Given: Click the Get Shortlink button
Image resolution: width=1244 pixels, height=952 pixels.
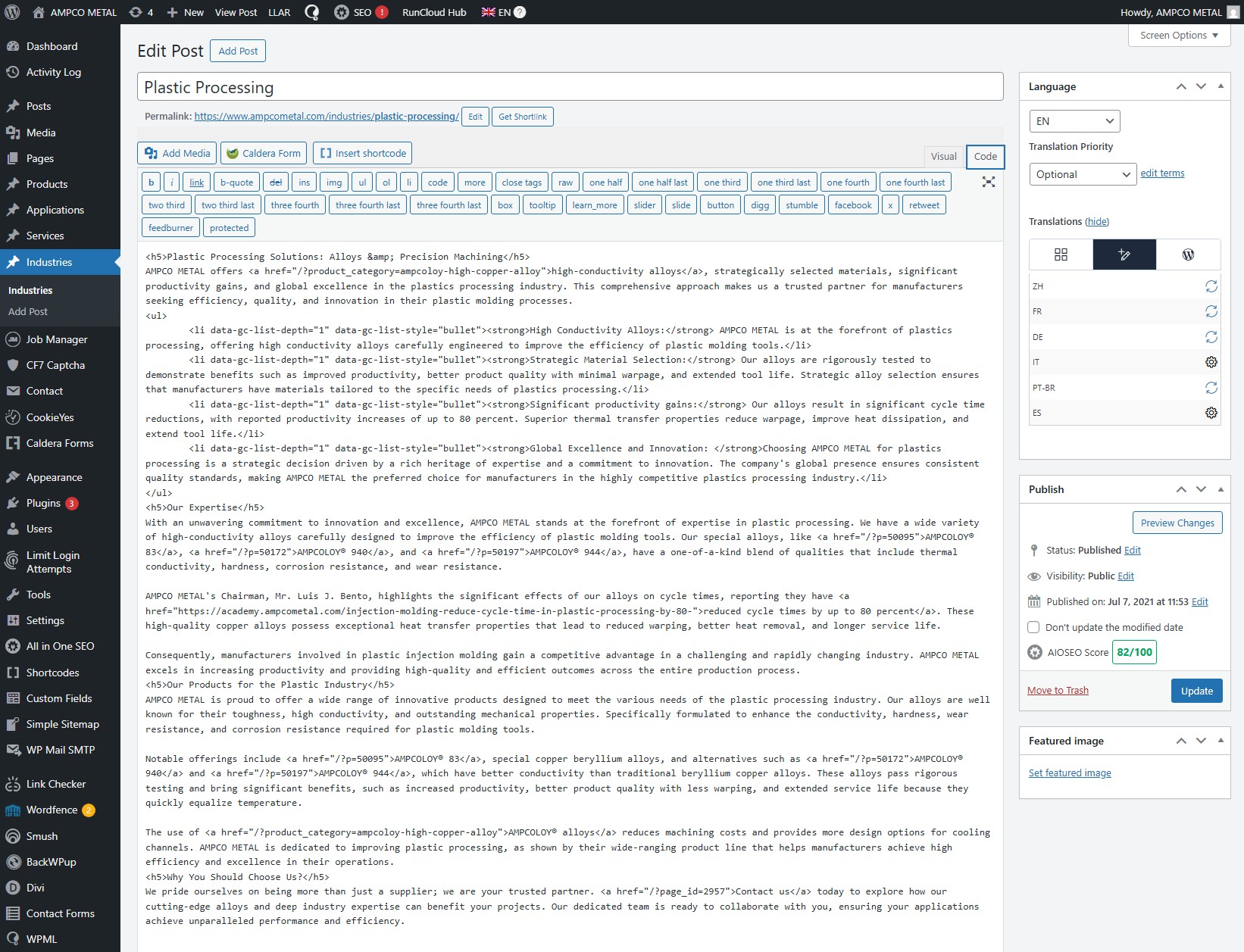Looking at the screenshot, I should (523, 117).
